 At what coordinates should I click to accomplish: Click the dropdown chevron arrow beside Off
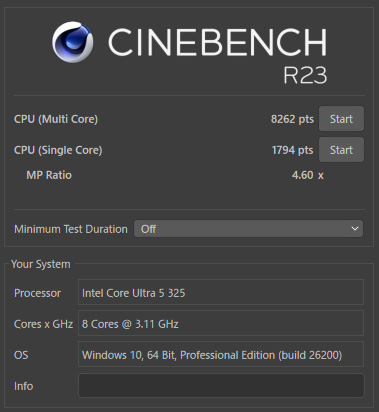(x=355, y=229)
